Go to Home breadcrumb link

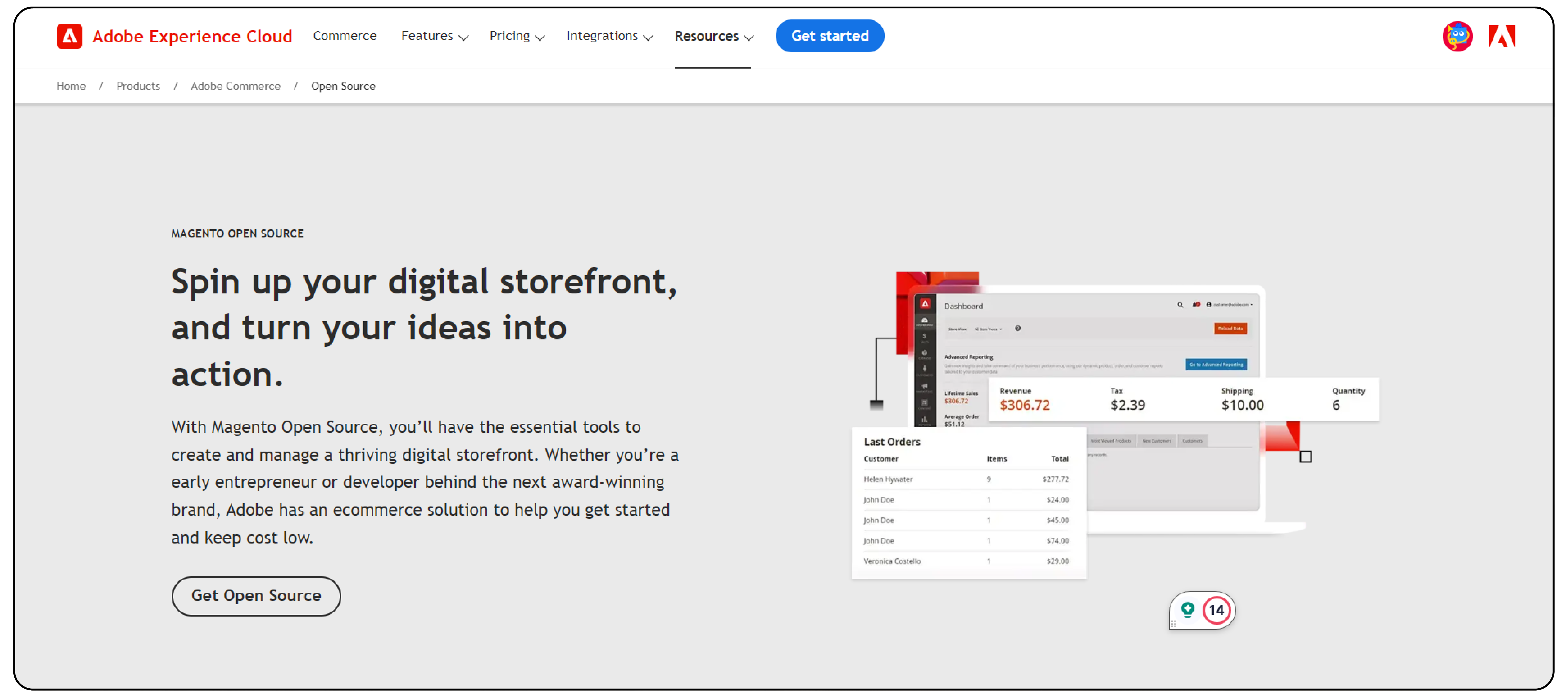[71, 86]
